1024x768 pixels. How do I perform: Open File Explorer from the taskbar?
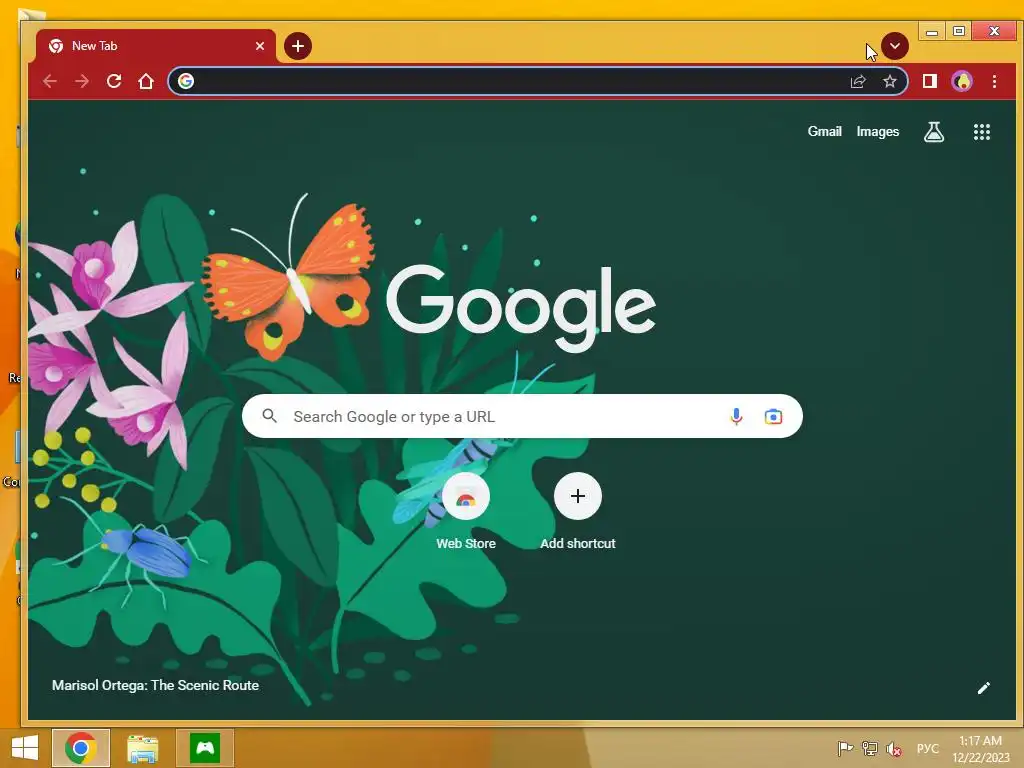[x=143, y=748]
